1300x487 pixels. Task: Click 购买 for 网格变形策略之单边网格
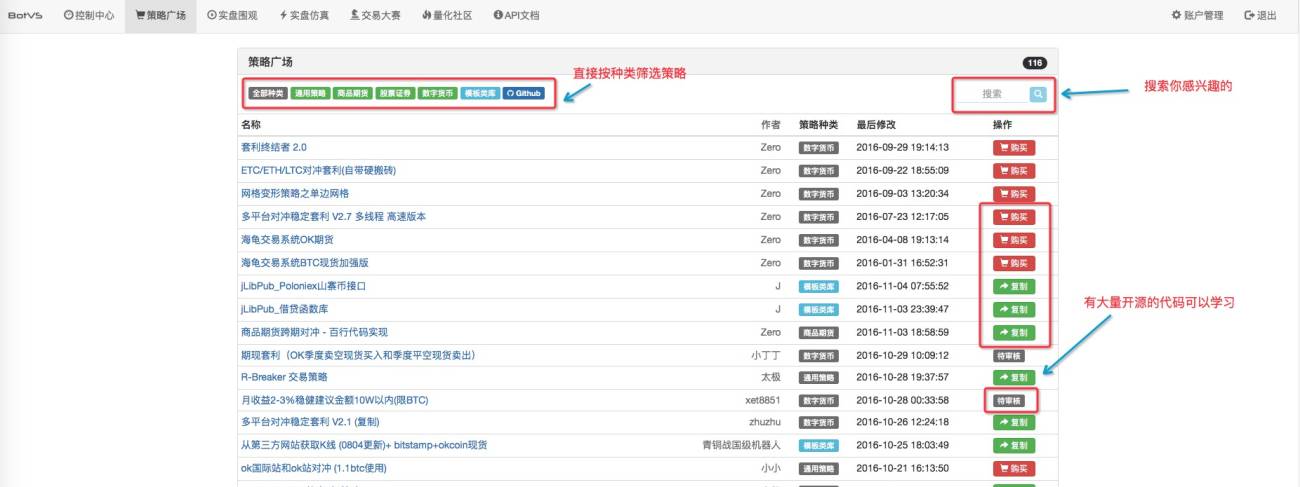pos(1013,193)
